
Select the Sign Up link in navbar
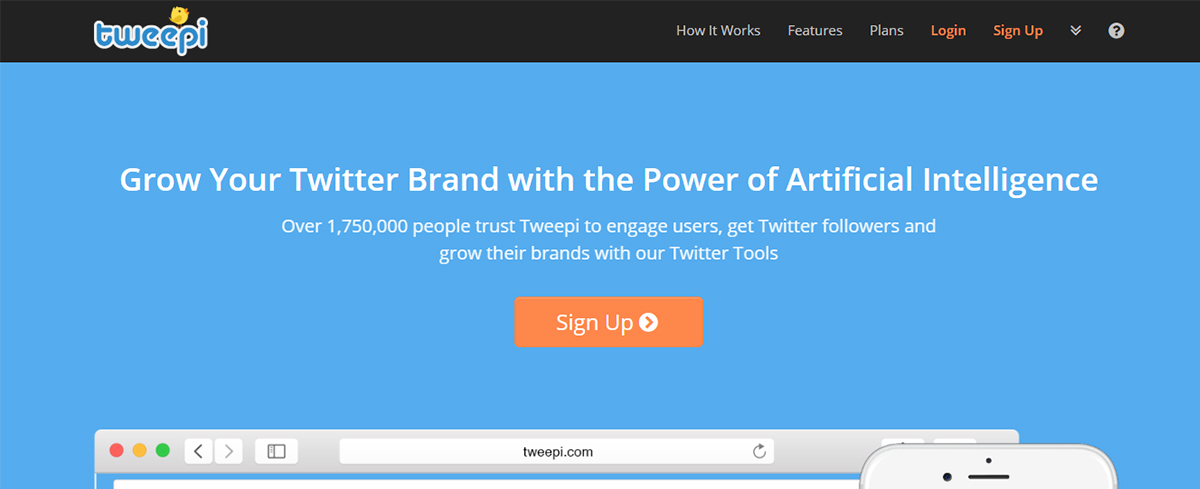pos(1018,31)
